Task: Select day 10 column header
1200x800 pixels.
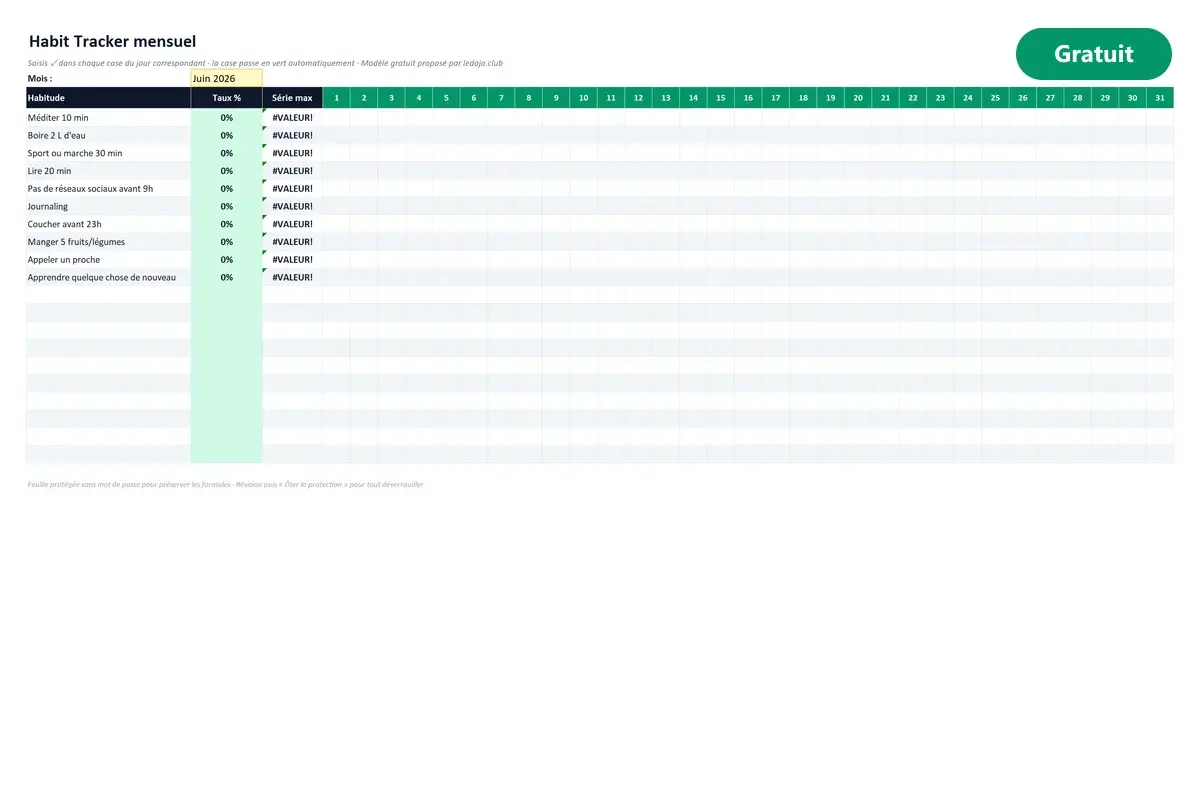Action: tap(583, 98)
